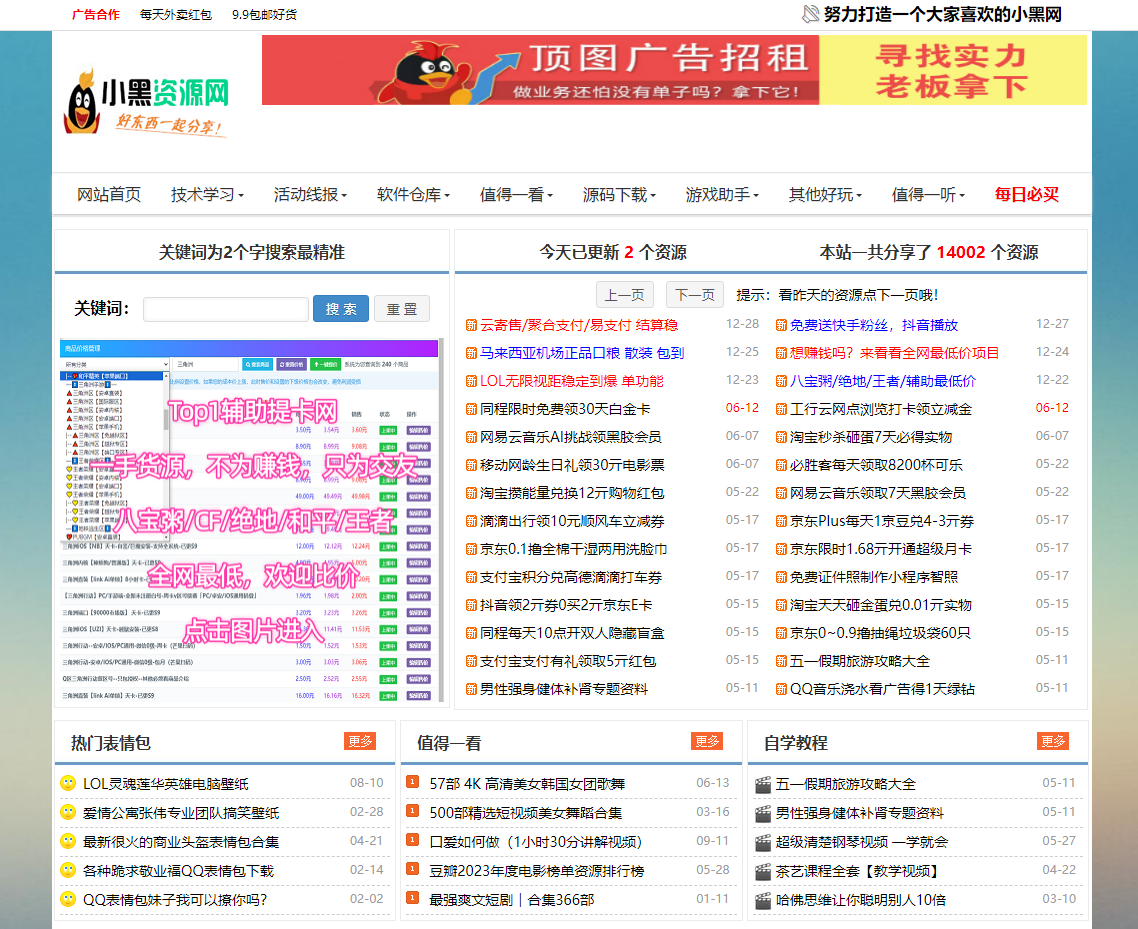Expand the 源码下载 dropdown menu
This screenshot has width=1138, height=929.
pos(620,195)
